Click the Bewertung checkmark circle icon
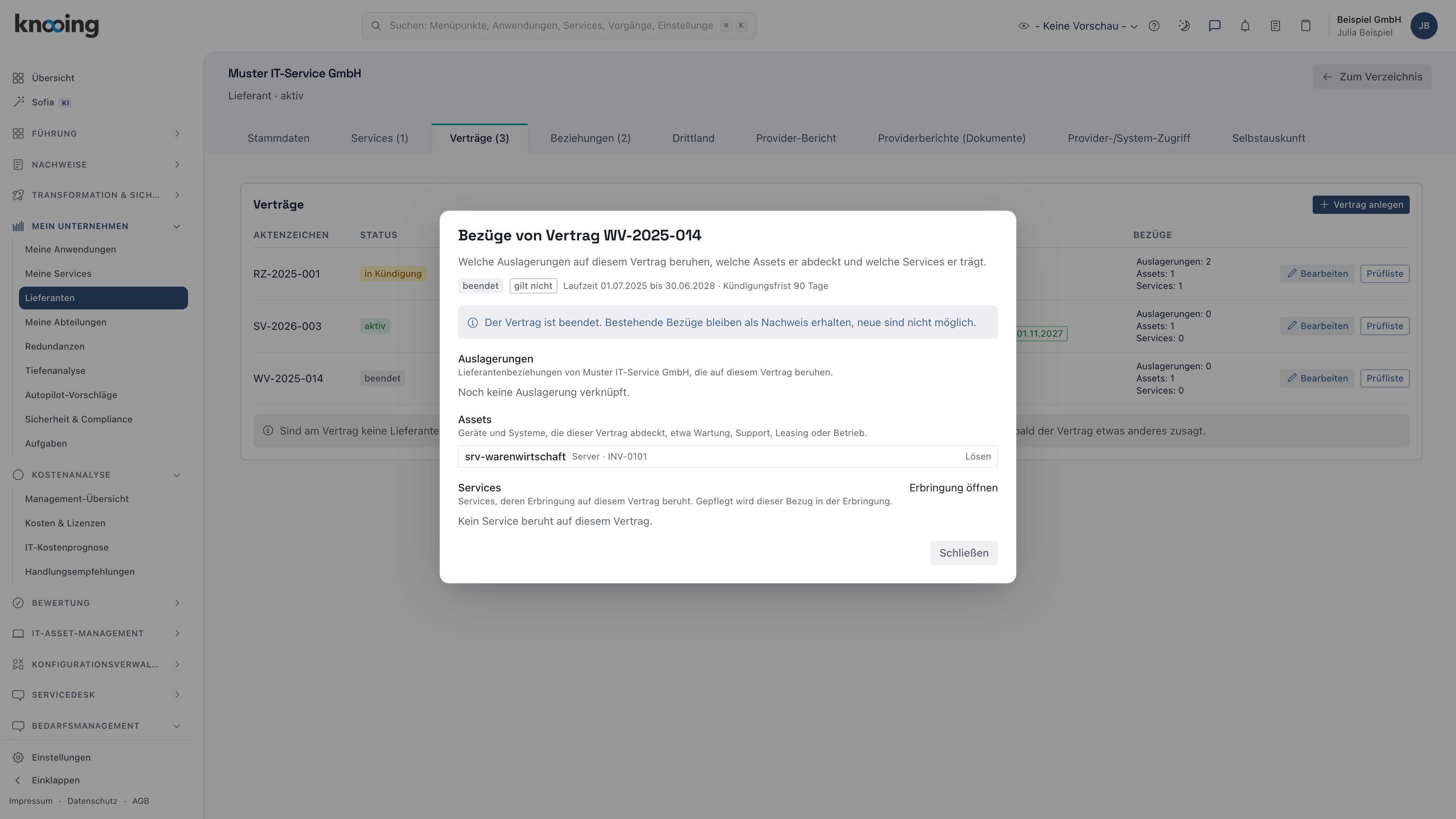1456x819 pixels. [18, 603]
